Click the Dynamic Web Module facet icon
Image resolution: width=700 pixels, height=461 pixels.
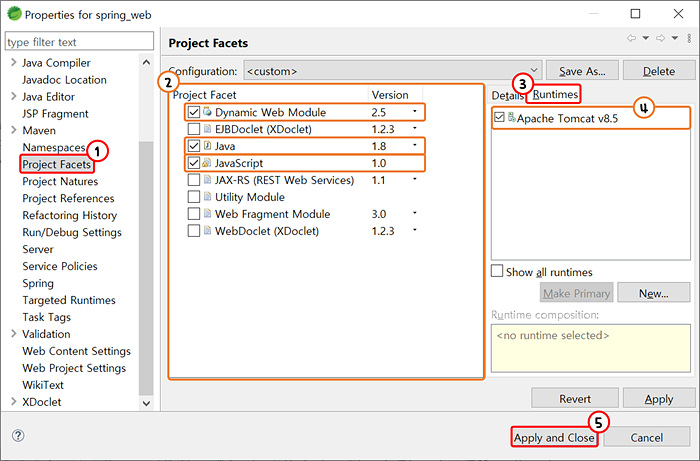[x=207, y=112]
